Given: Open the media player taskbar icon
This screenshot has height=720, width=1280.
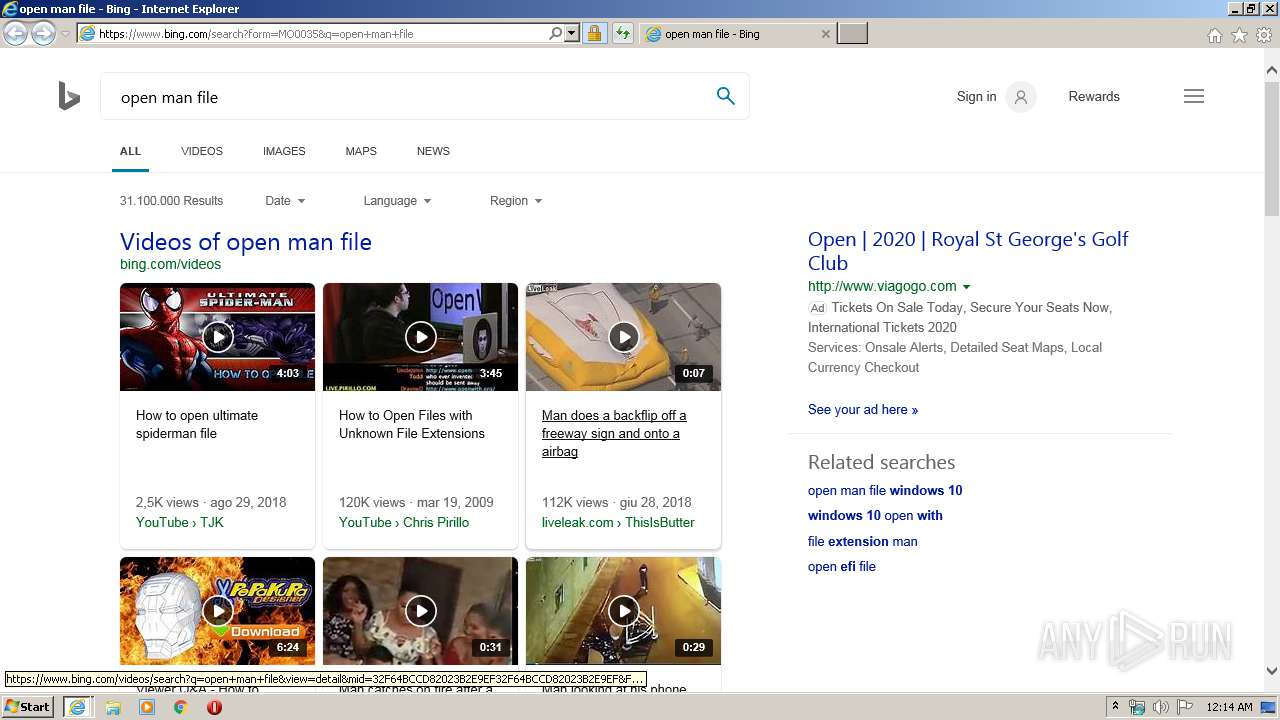Looking at the screenshot, I should tap(147, 707).
